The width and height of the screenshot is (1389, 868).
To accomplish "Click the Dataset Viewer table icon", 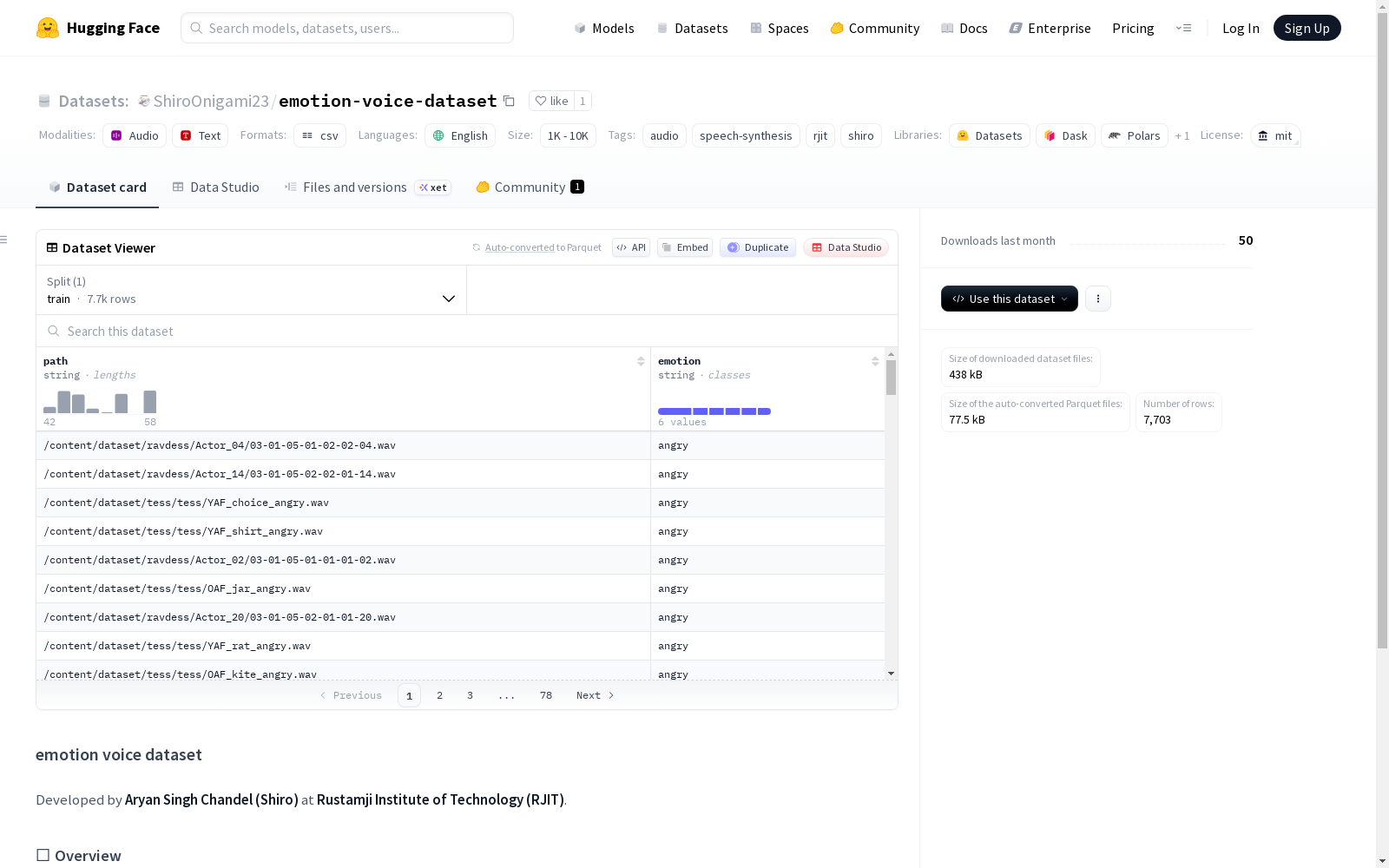I will click(52, 247).
